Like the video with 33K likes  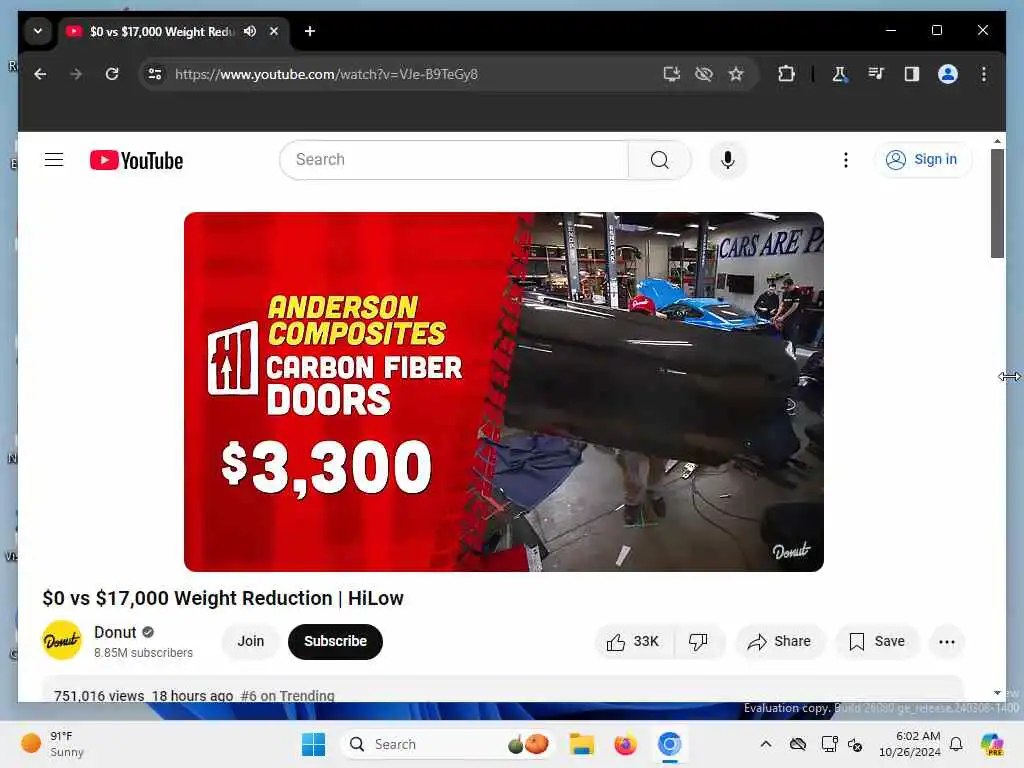632,642
